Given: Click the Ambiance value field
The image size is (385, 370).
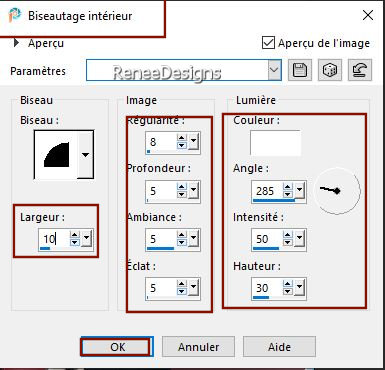Looking at the screenshot, I should (161, 239).
